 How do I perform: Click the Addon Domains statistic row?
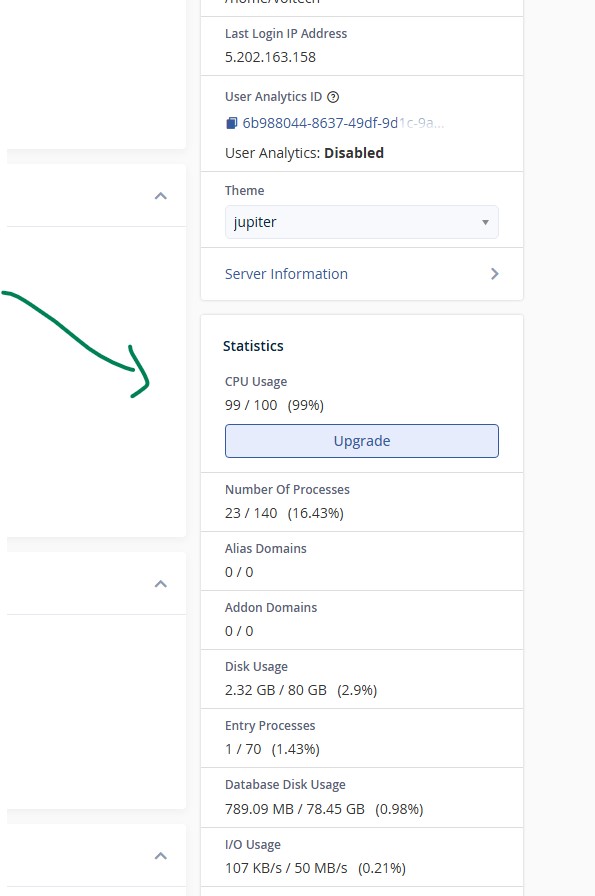[362, 620]
